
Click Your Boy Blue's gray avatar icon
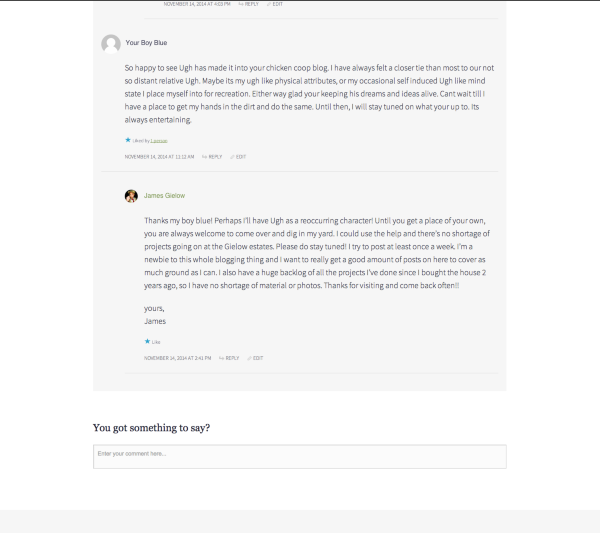point(111,43)
